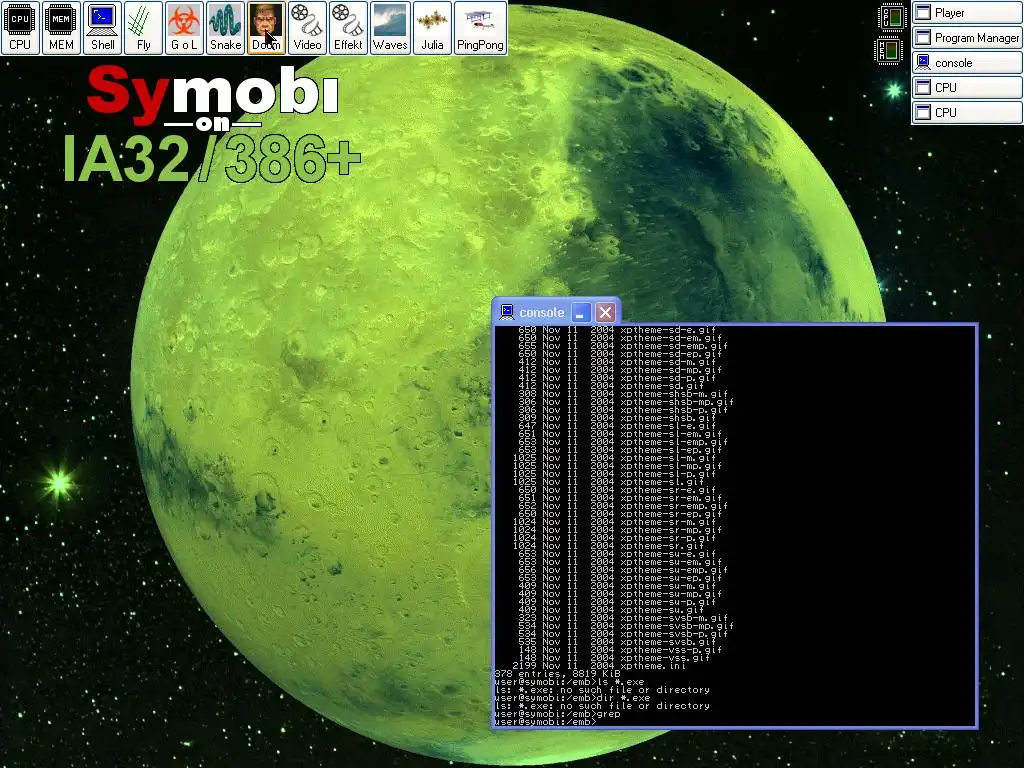Close the console window

[605, 312]
